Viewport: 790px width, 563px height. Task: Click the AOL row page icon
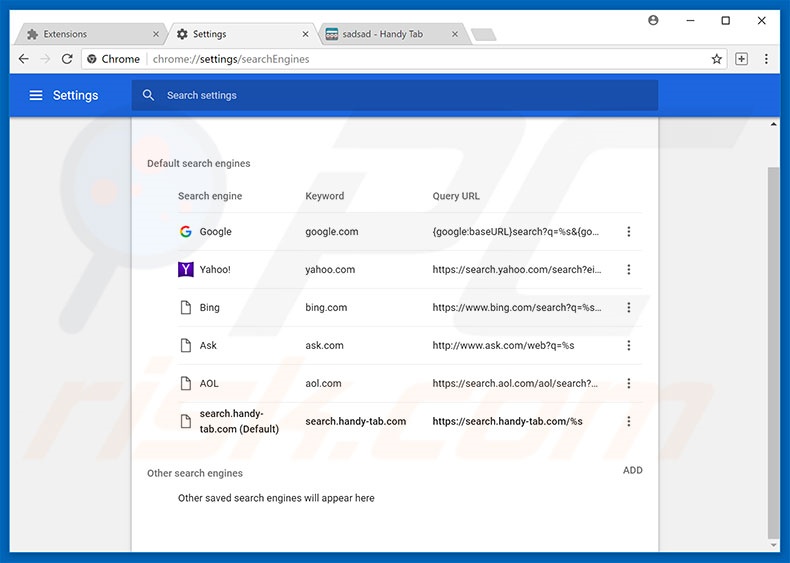185,383
